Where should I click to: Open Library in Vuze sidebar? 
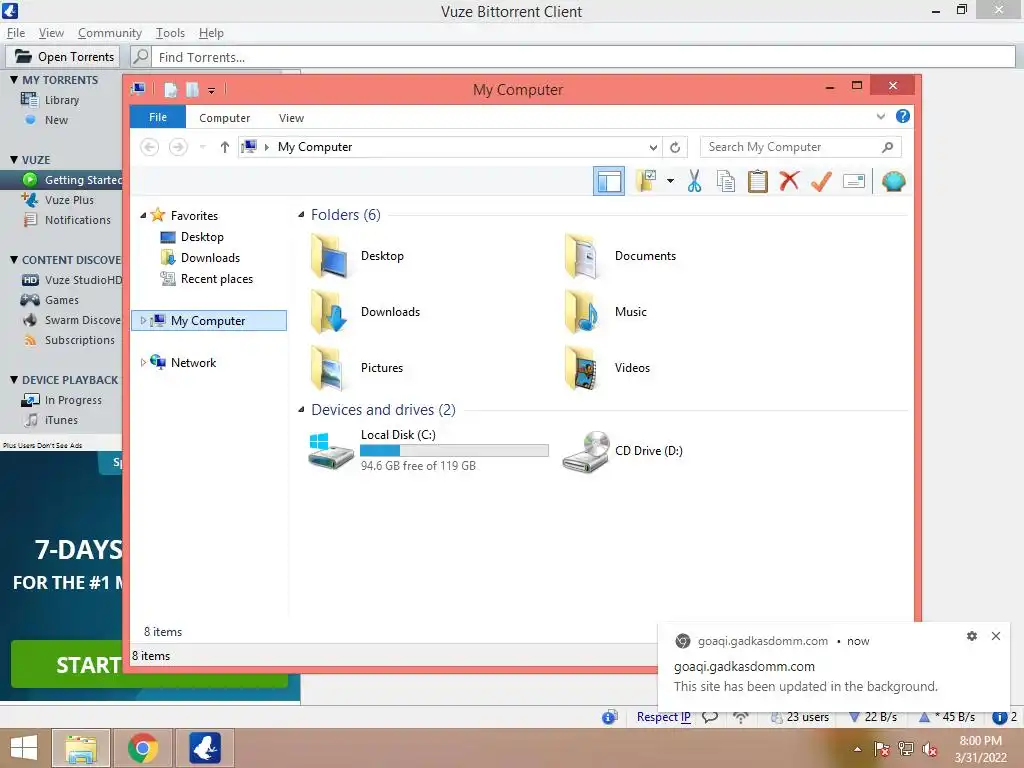[61, 100]
